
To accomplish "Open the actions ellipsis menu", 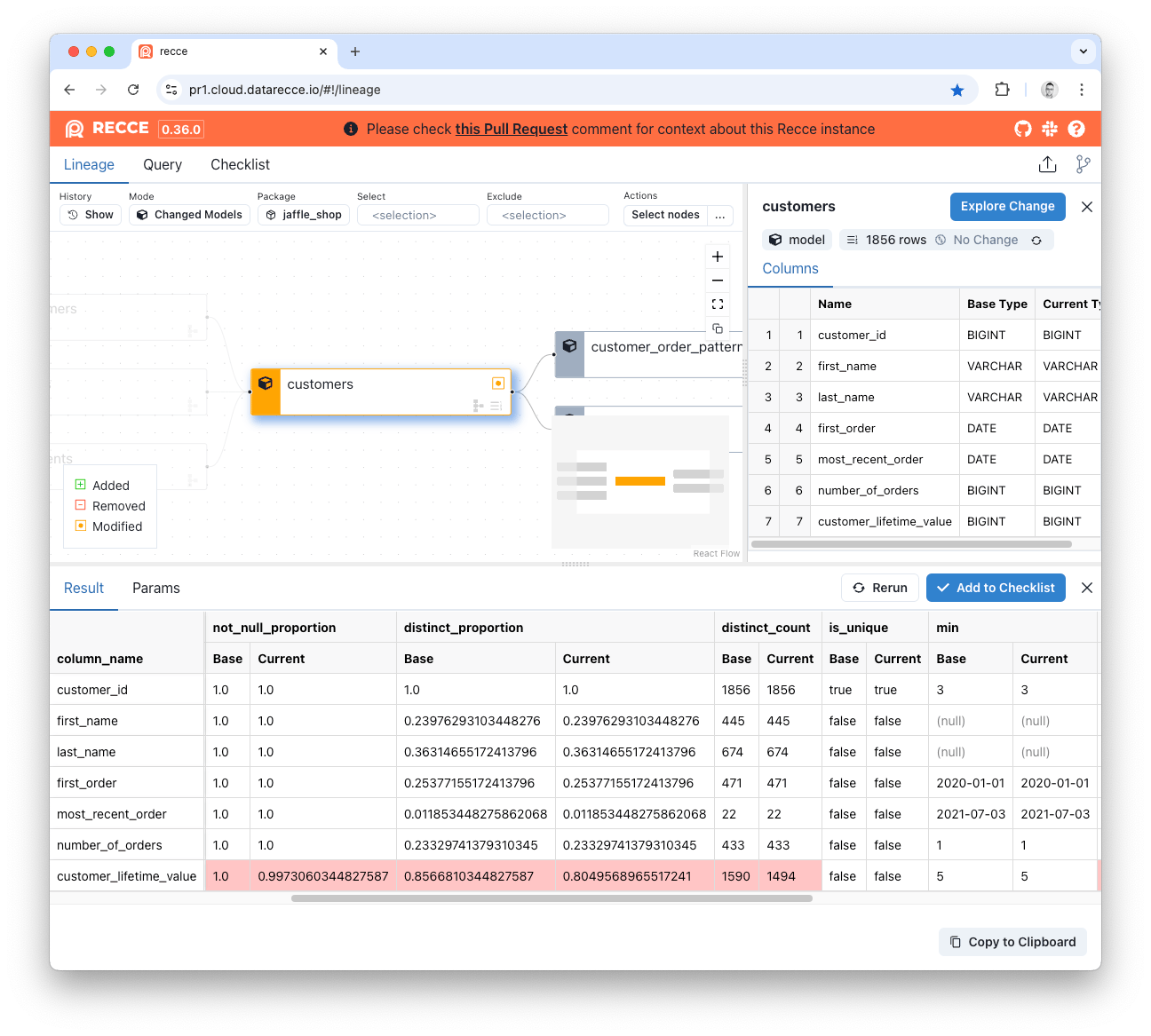I will (720, 215).
